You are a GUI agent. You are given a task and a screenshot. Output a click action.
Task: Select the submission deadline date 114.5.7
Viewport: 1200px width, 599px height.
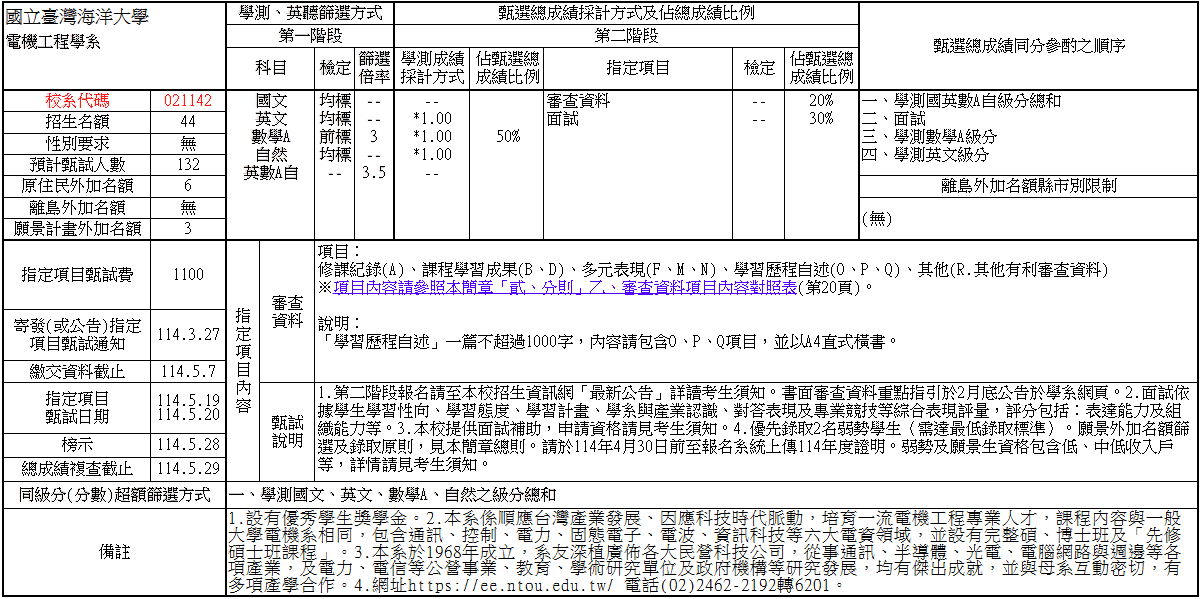click(188, 372)
